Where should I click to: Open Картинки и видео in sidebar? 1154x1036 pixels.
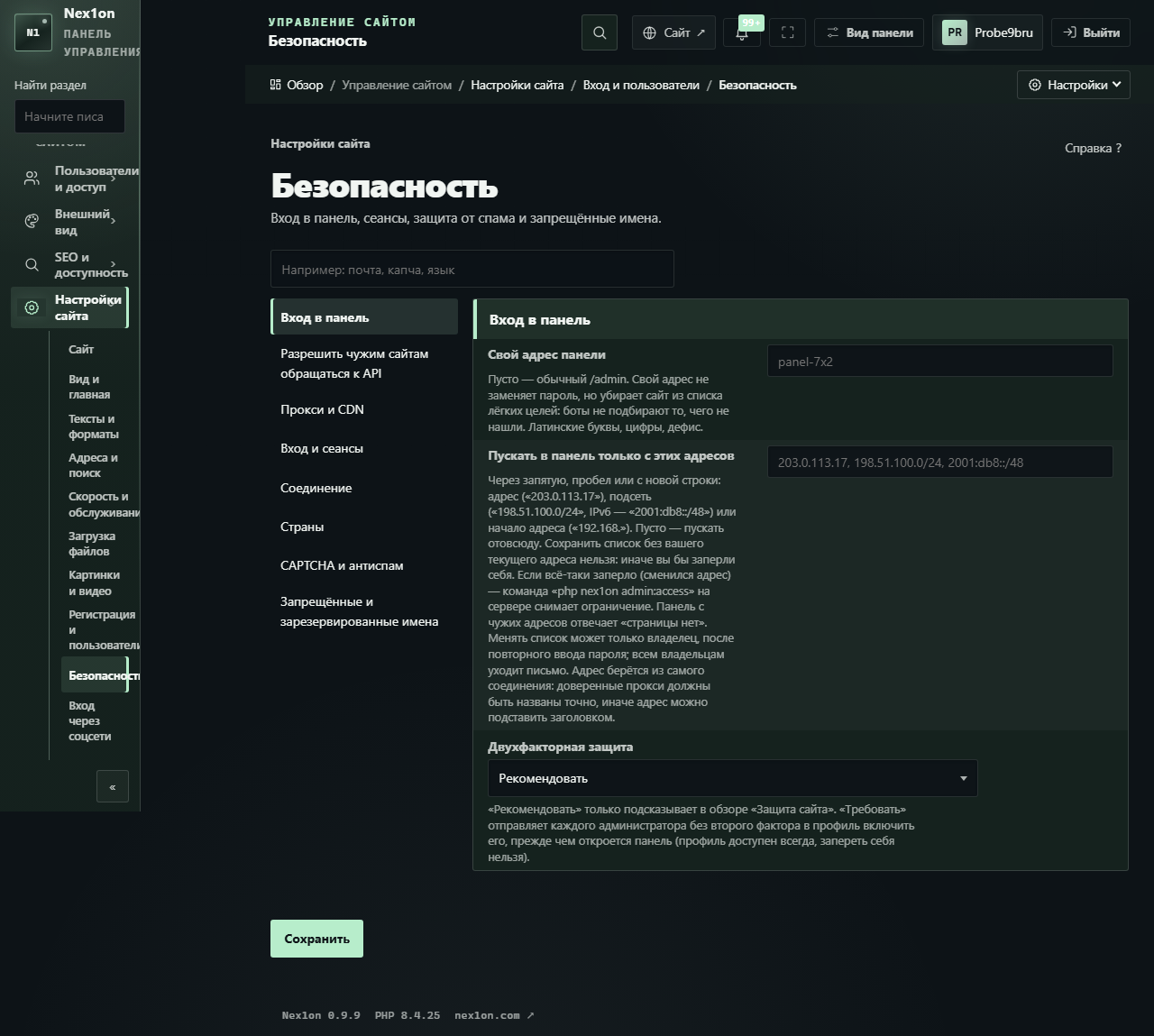[x=94, y=582]
